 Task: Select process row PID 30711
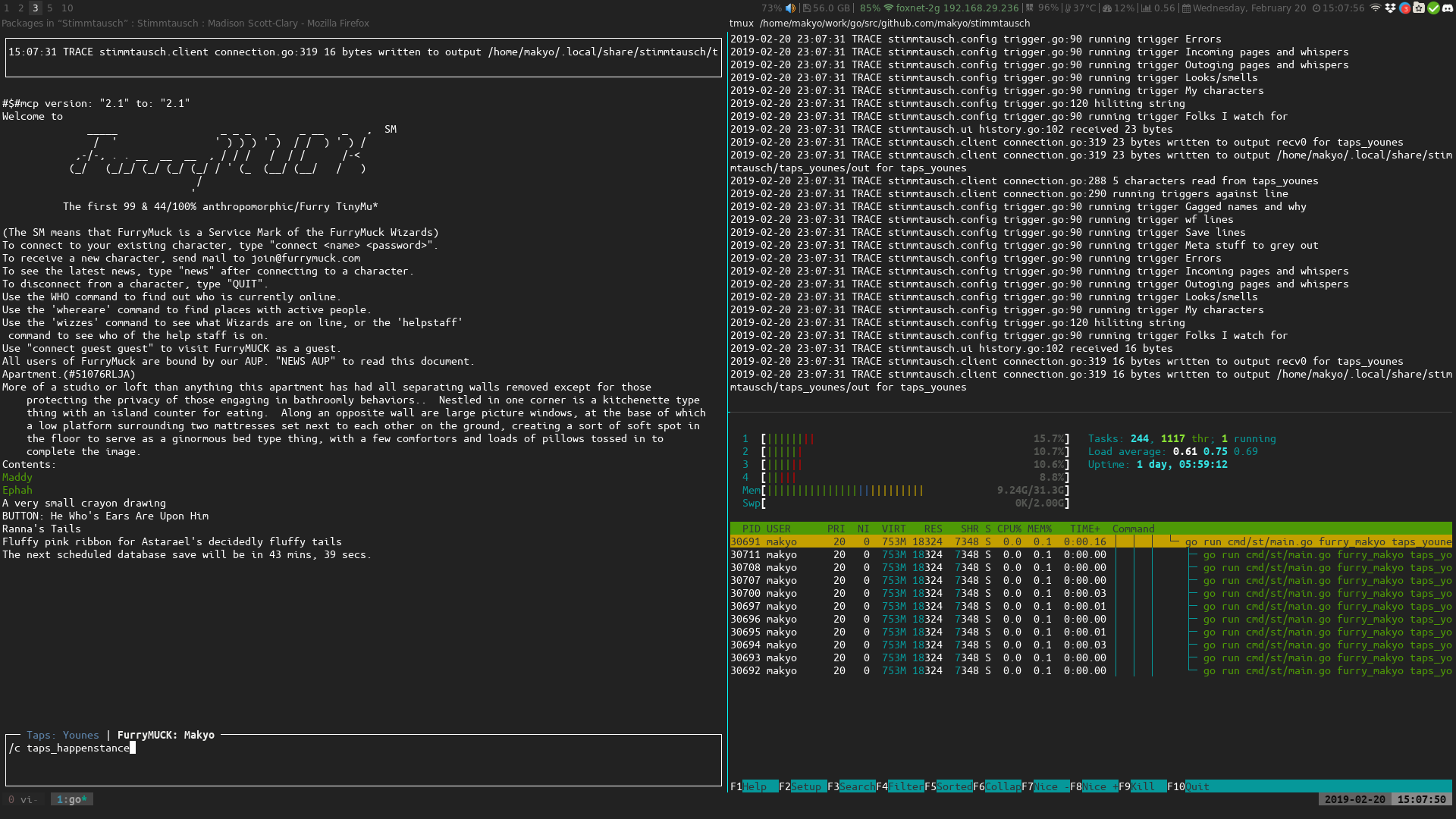click(1090, 555)
